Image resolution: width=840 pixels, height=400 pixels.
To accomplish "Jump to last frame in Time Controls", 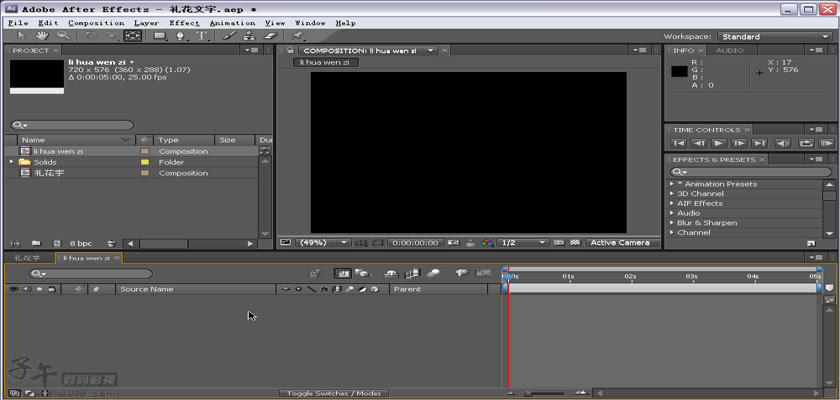I will pos(759,144).
